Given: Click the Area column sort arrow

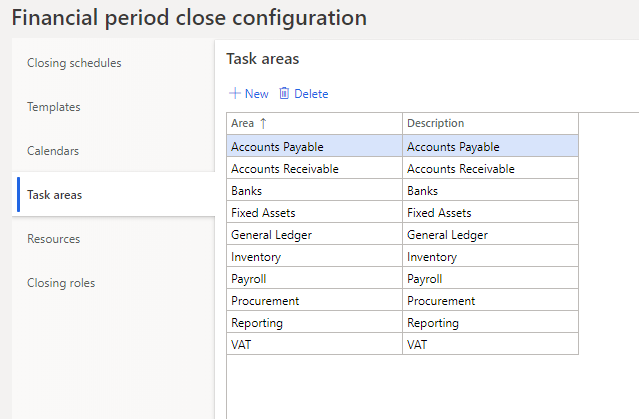Looking at the screenshot, I should [x=264, y=124].
